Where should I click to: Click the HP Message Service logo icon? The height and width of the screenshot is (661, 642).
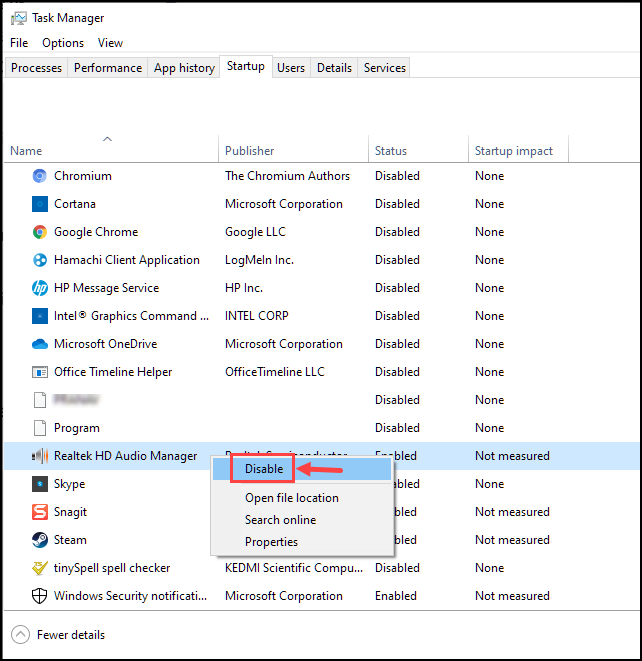(x=40, y=288)
